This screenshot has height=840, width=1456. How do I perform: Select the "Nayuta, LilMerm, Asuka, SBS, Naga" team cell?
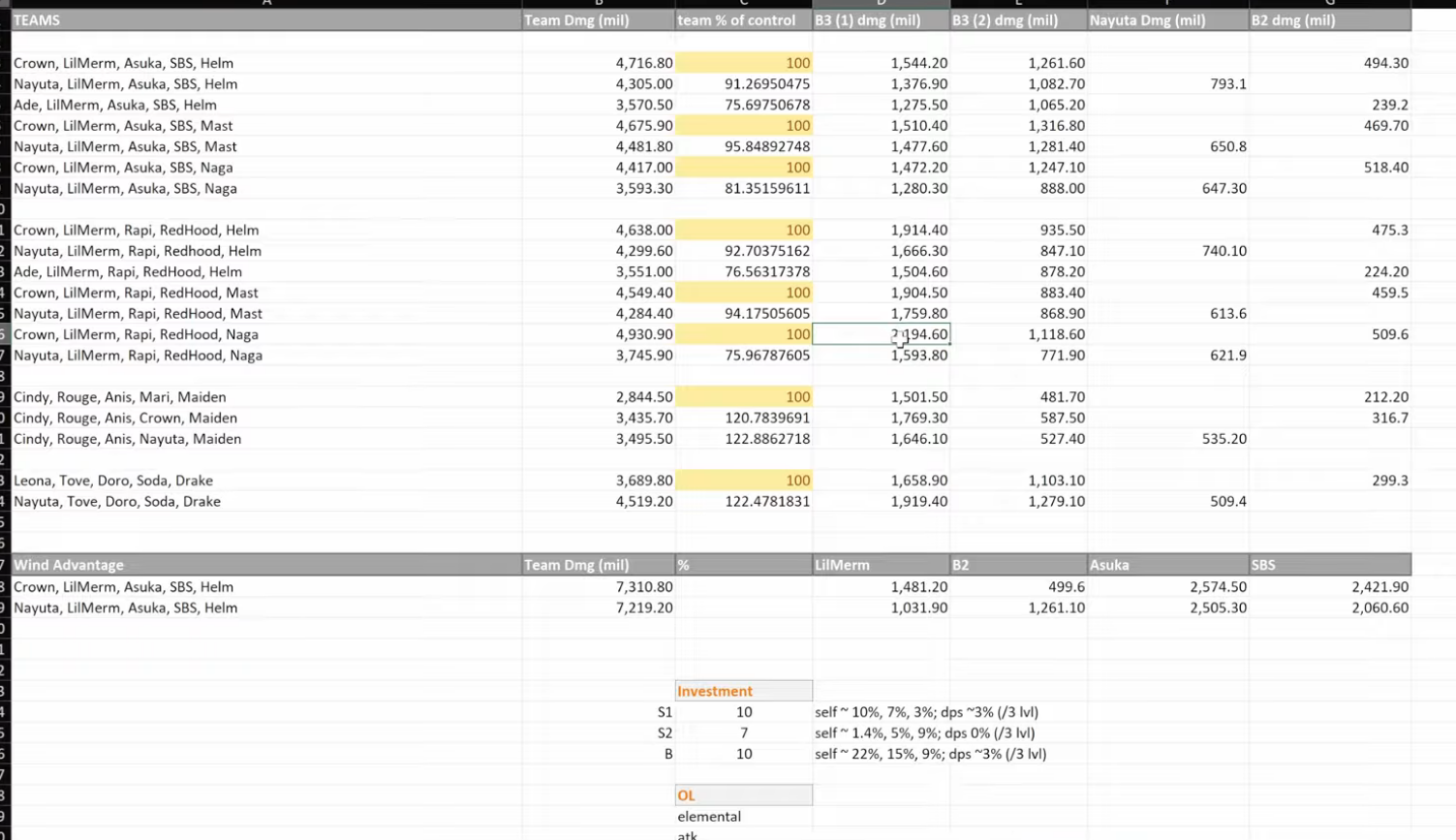(x=266, y=188)
